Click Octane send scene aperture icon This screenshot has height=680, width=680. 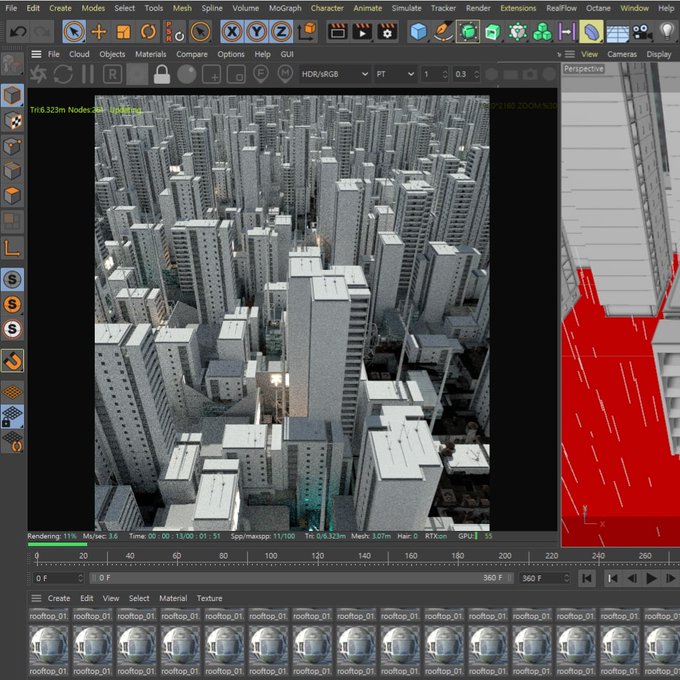pyautogui.click(x=38, y=74)
